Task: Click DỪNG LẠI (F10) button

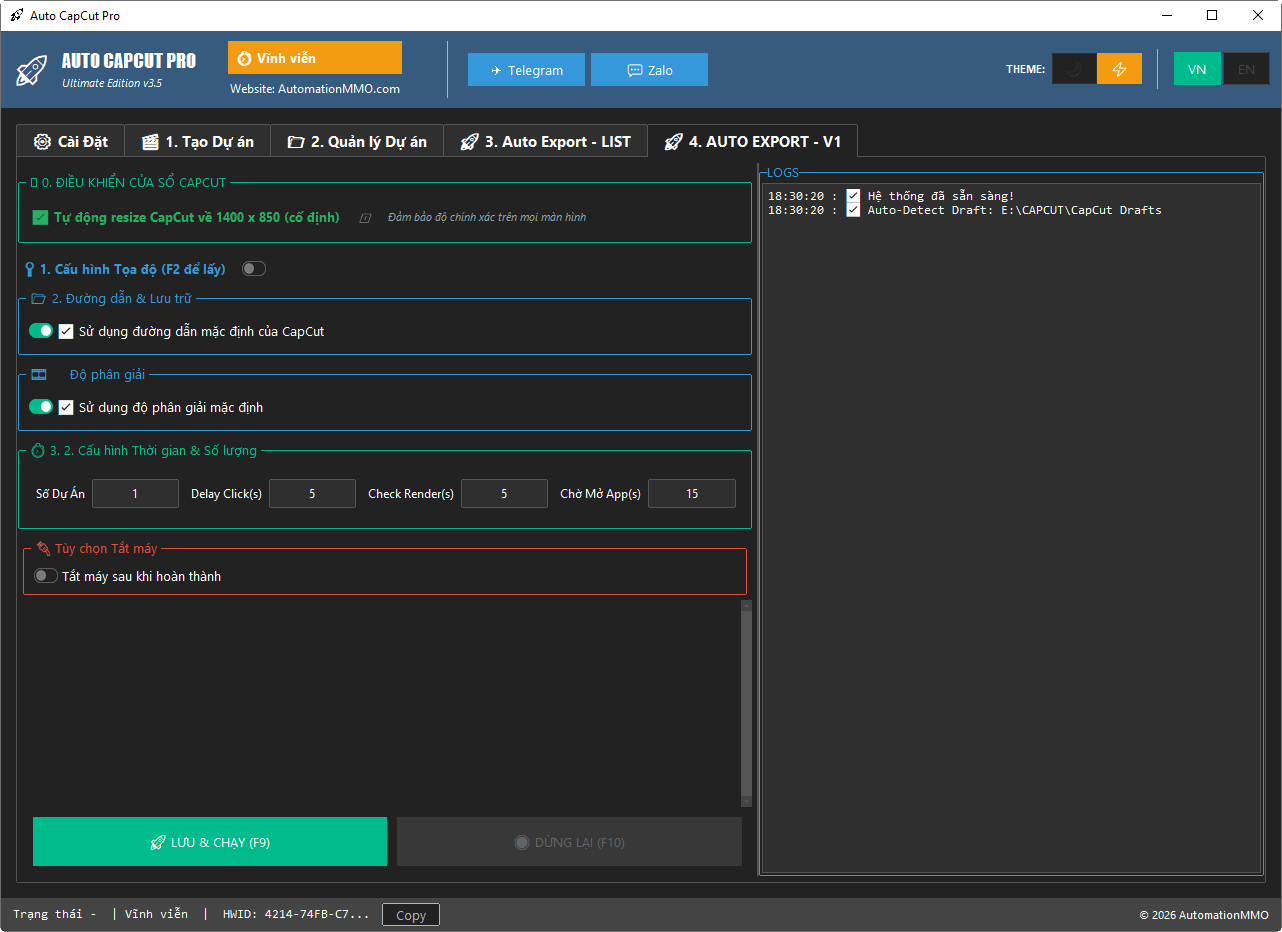Action: tap(569, 842)
